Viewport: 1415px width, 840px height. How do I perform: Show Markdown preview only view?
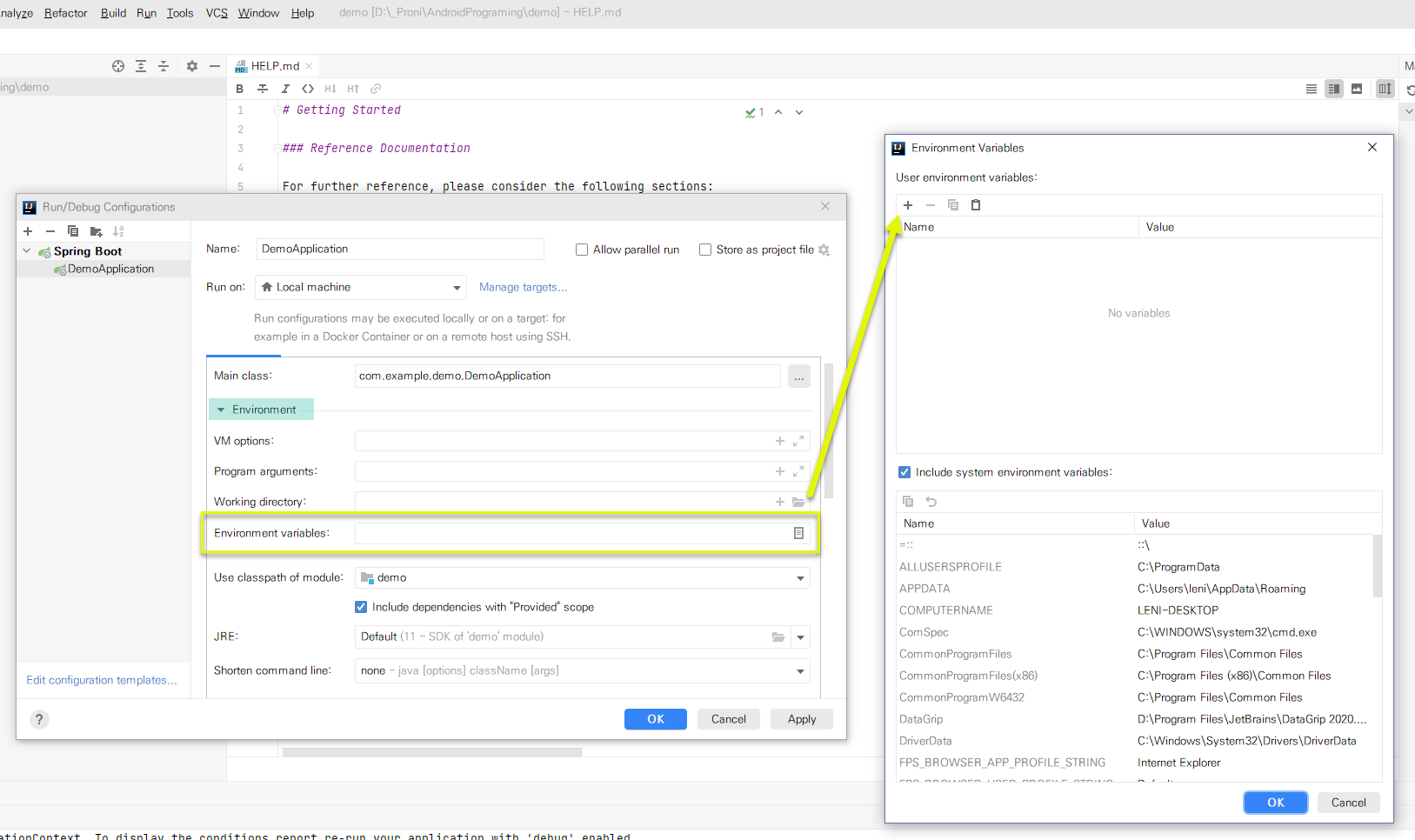click(1357, 89)
